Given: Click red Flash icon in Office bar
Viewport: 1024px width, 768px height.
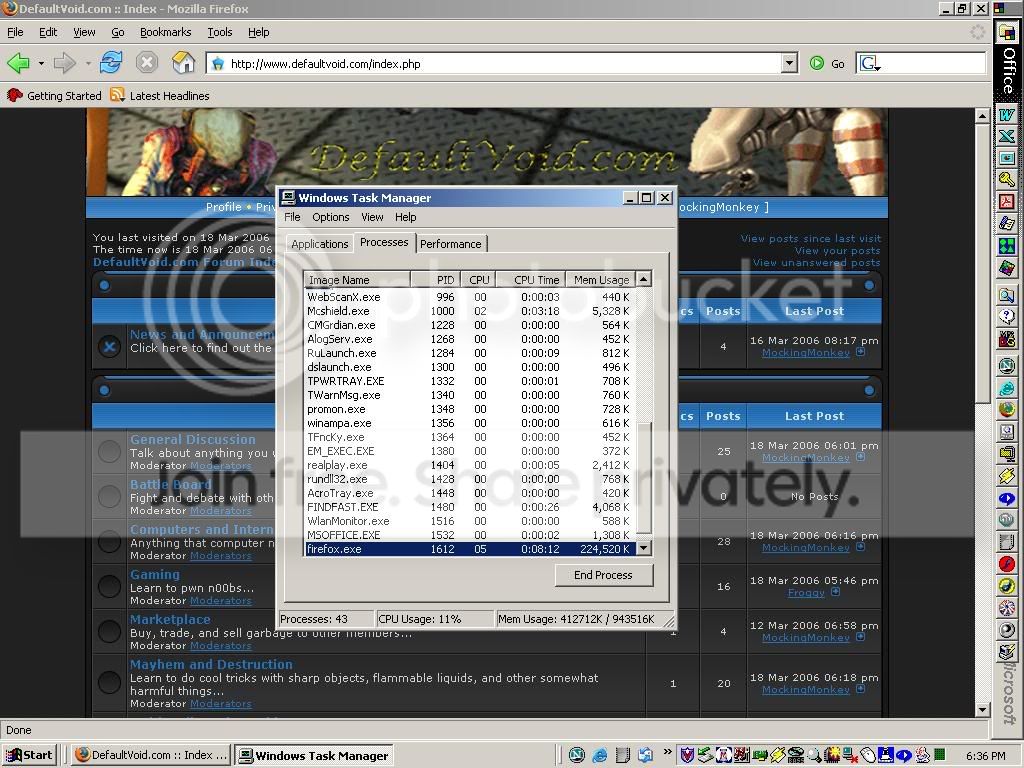Looking at the screenshot, I should coord(1006,564).
